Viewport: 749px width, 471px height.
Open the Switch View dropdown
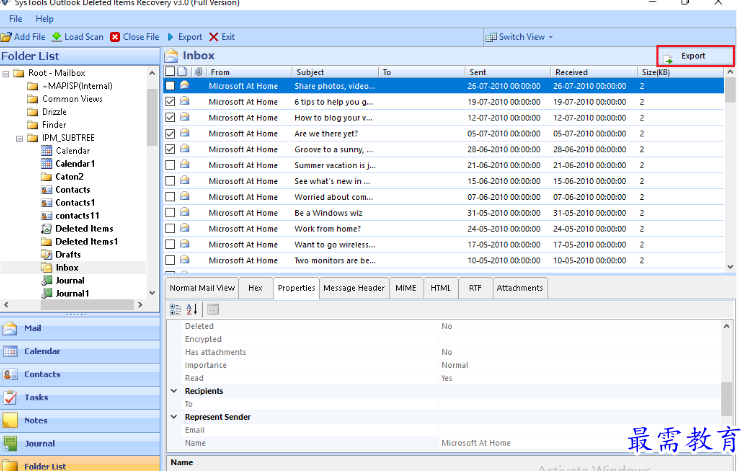tap(519, 37)
